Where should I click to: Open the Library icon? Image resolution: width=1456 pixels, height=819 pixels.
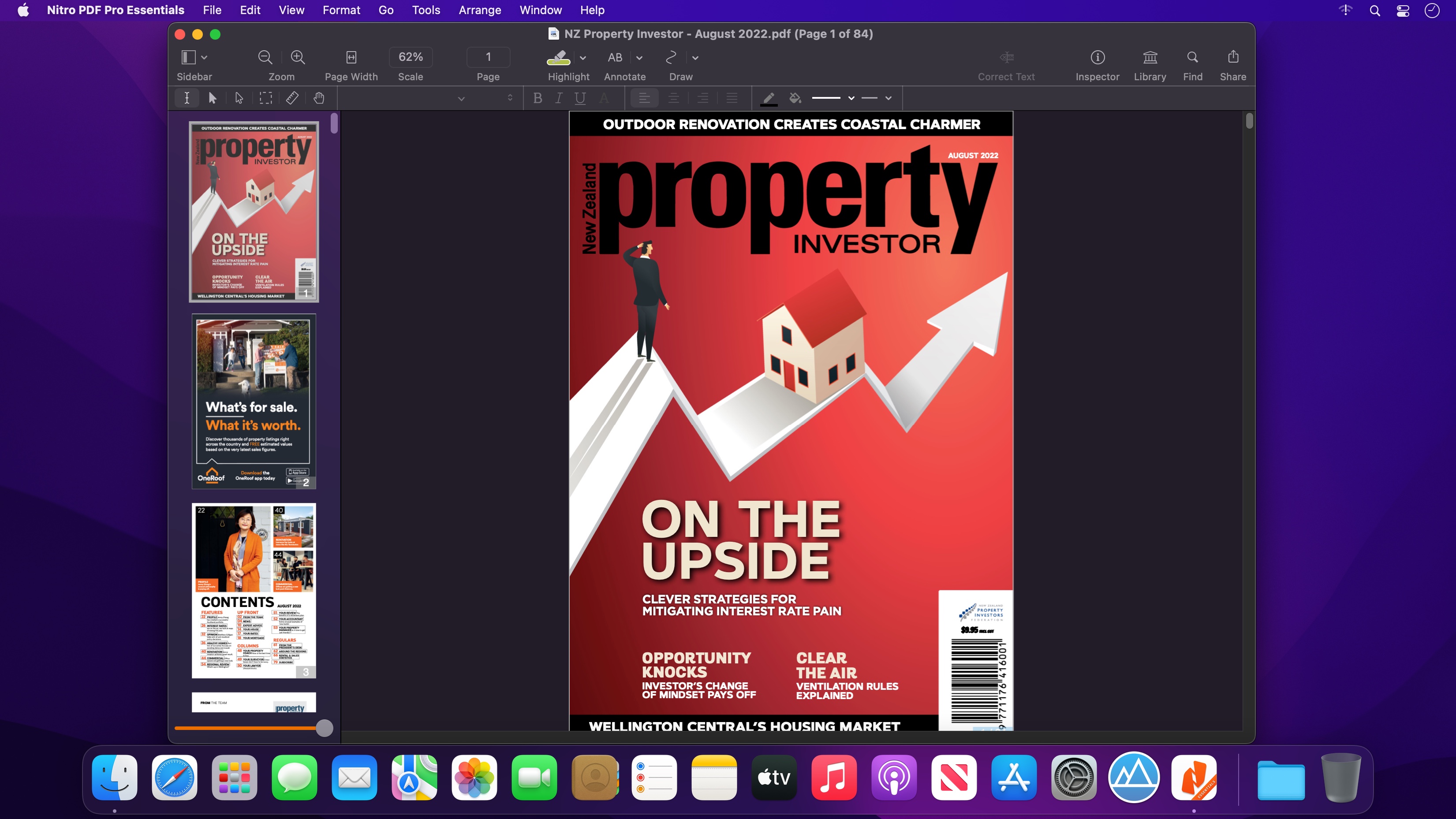[1150, 57]
